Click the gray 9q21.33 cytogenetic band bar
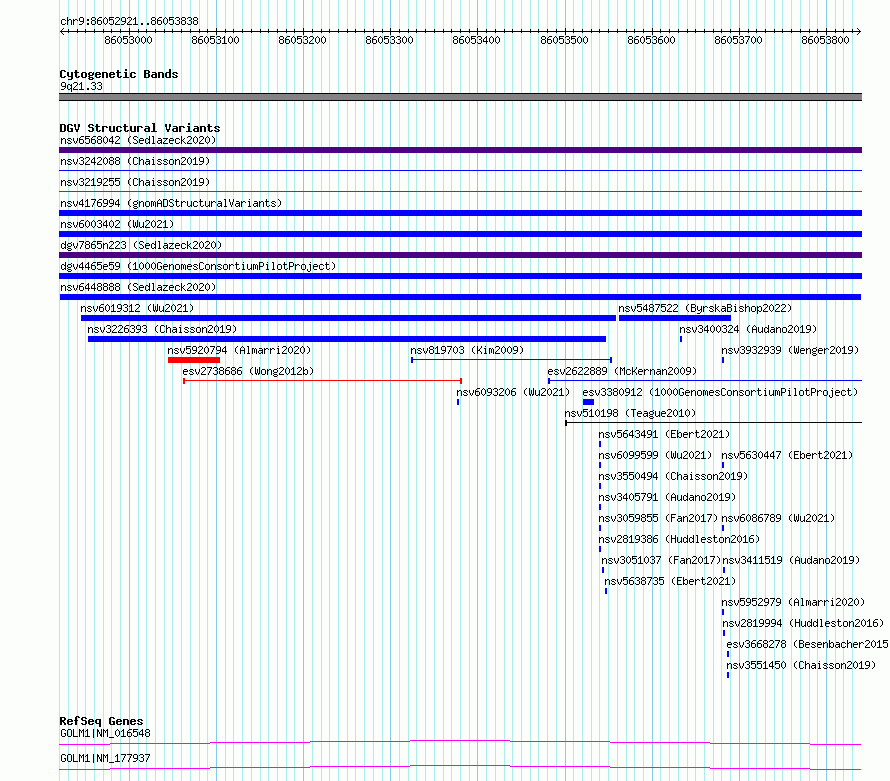The image size is (890, 781). (x=460, y=97)
